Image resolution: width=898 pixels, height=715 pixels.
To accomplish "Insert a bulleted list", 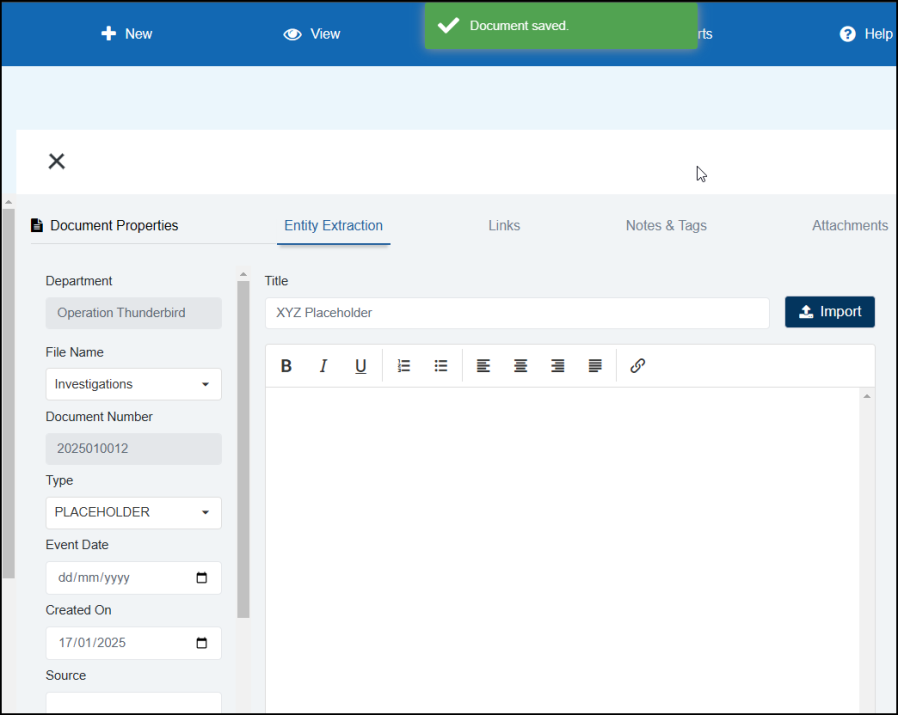I will [x=440, y=366].
